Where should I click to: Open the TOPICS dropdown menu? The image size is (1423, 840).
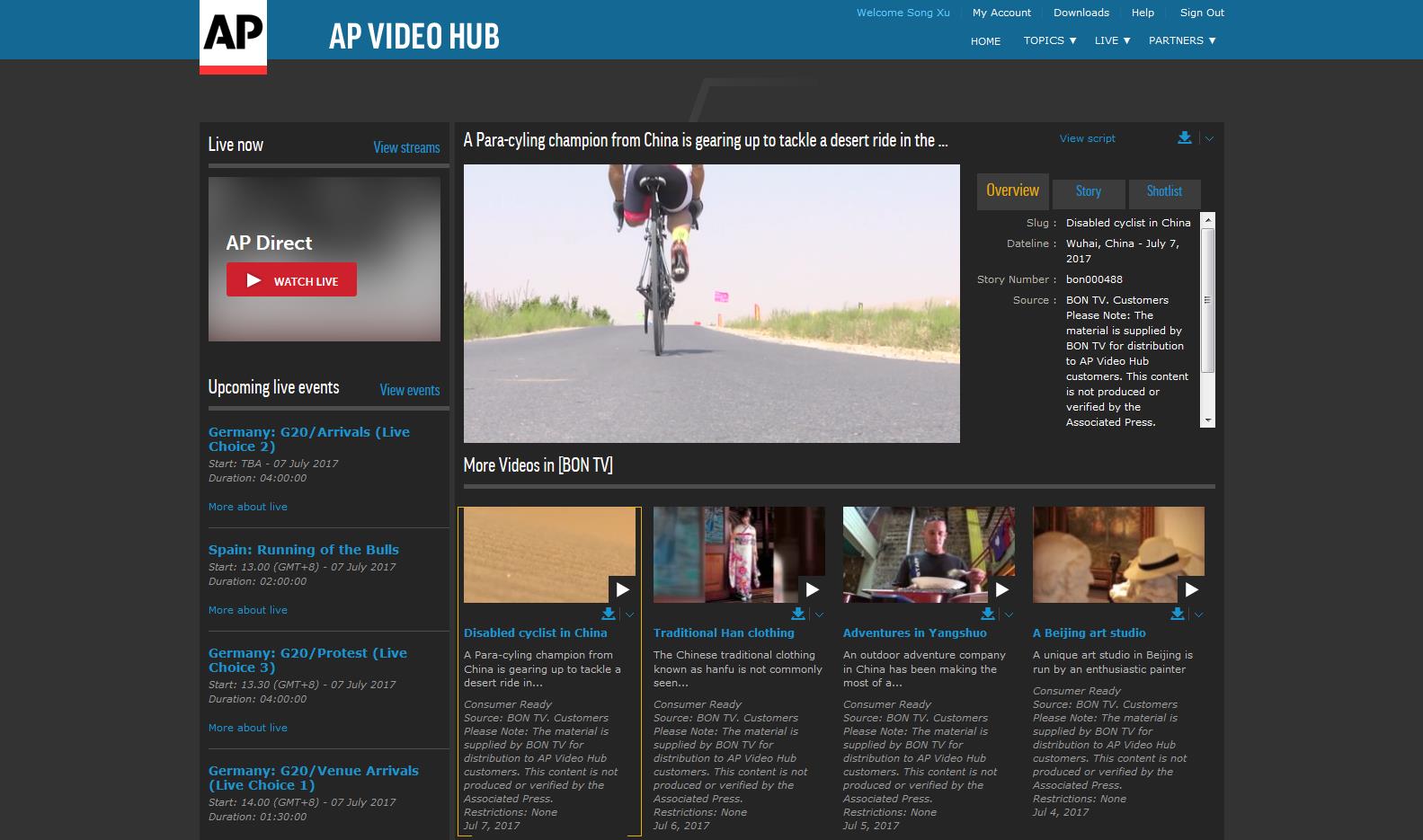[1050, 40]
